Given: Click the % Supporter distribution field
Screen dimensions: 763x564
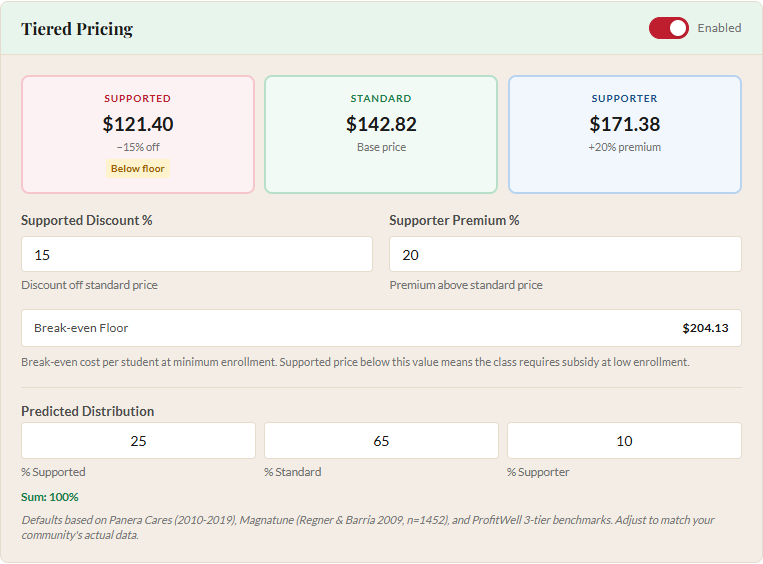Looking at the screenshot, I should 624,440.
